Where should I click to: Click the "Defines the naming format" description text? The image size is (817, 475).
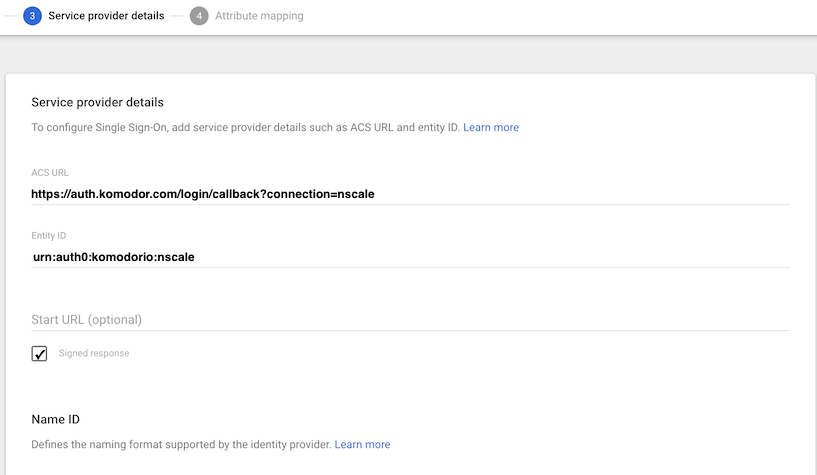click(x=181, y=444)
